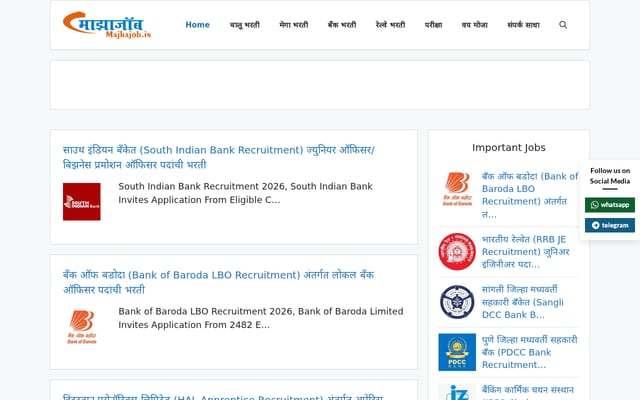Open परीक्षा menu item
640x400 pixels.
433,25
